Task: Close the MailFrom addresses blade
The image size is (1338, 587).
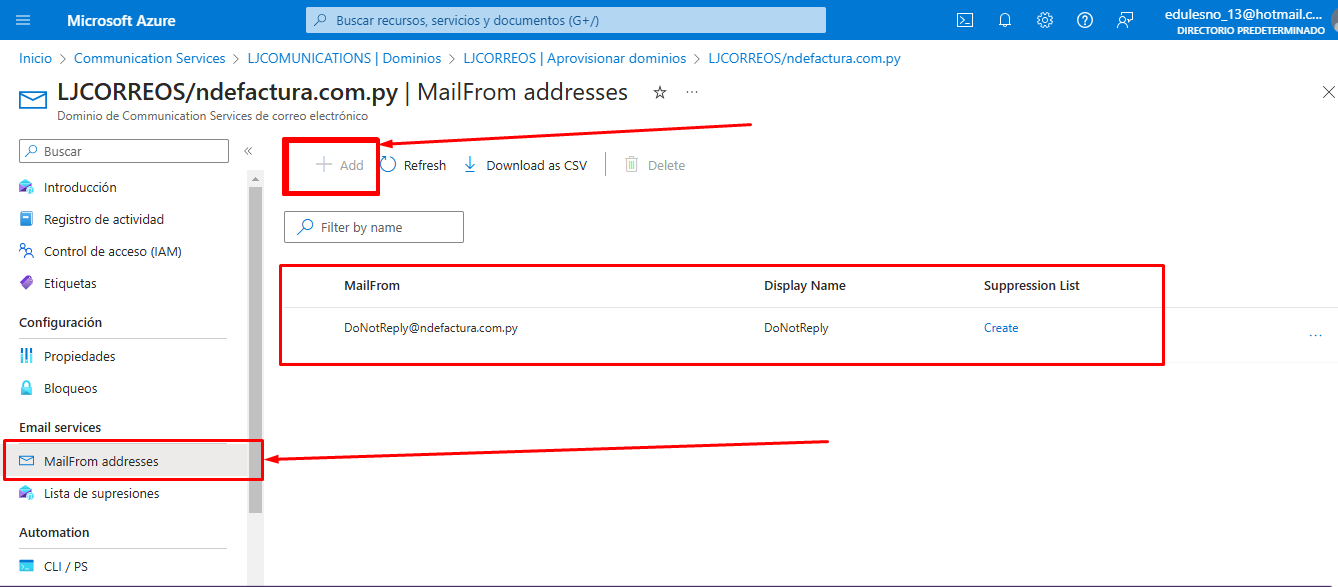Action: (1328, 92)
